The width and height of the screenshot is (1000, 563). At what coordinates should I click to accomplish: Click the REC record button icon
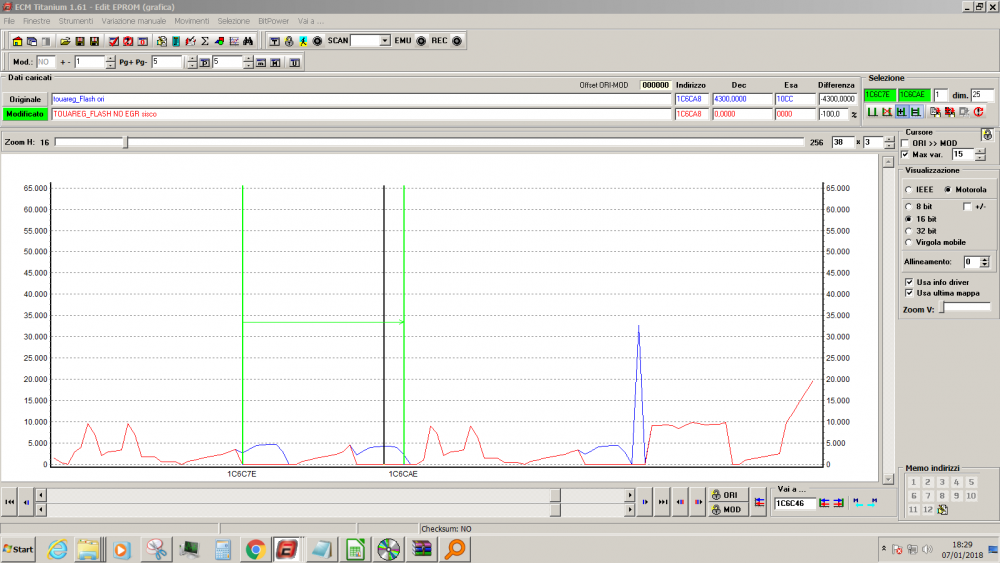tap(456, 41)
